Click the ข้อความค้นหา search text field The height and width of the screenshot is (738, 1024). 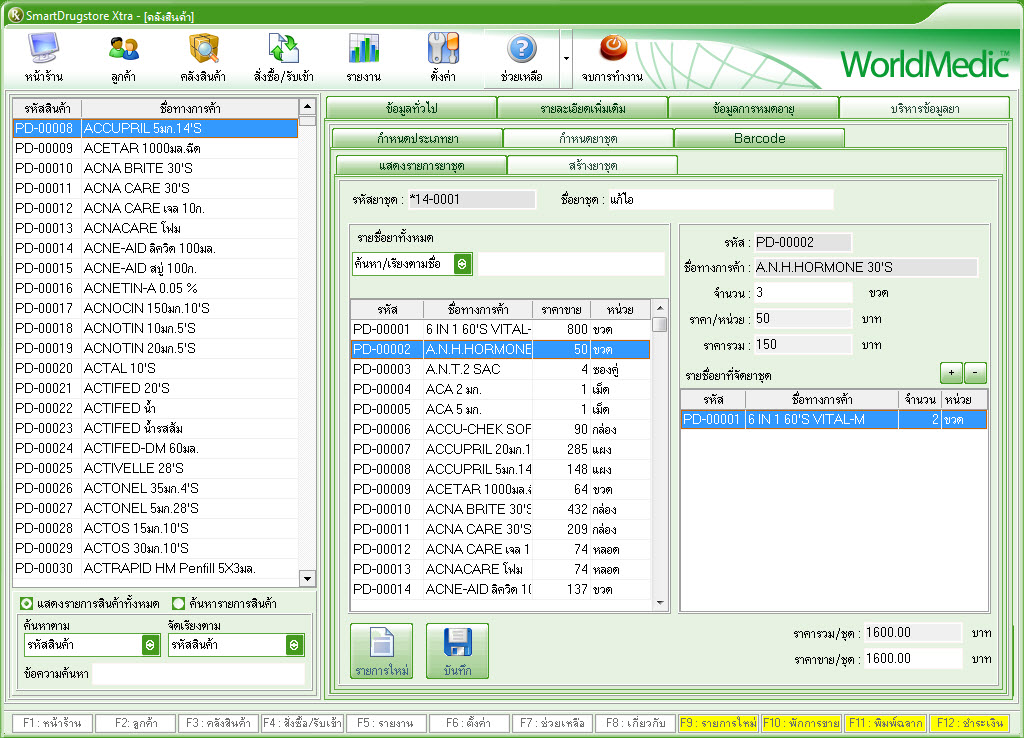click(198, 674)
